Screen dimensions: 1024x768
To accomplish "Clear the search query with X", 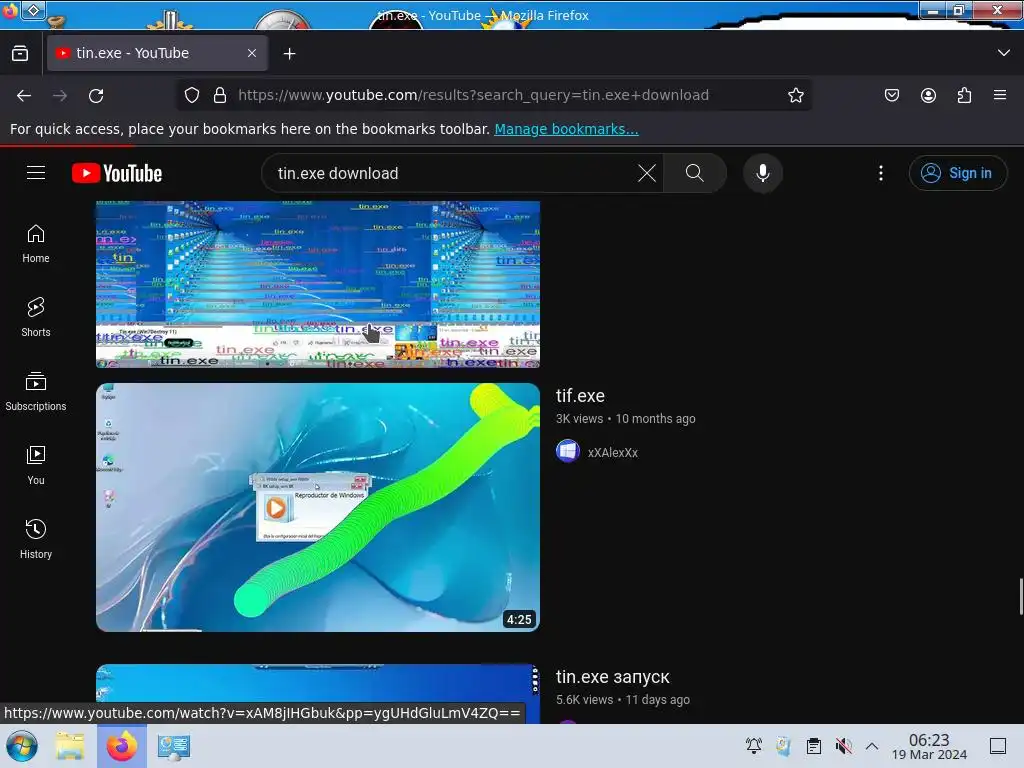I will click(647, 173).
